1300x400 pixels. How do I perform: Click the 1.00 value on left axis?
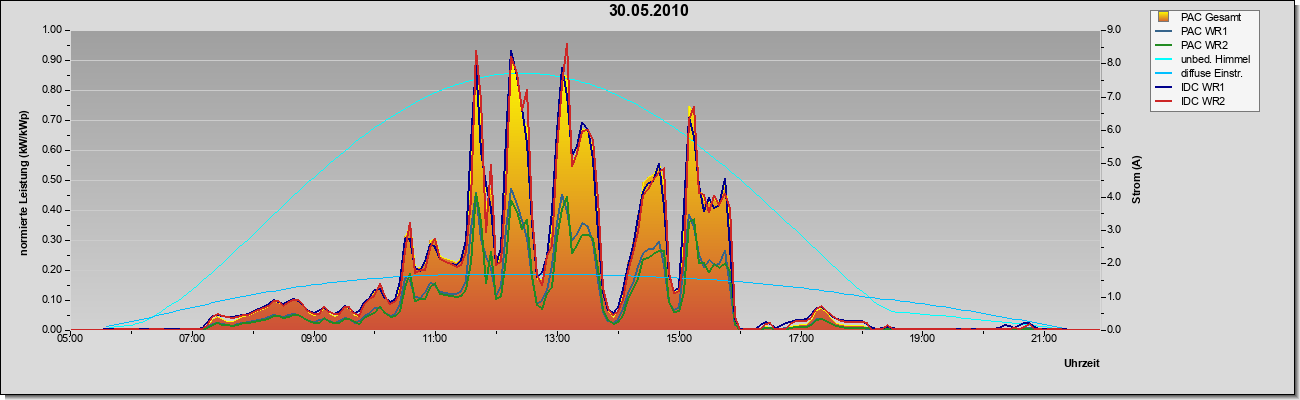click(x=51, y=30)
